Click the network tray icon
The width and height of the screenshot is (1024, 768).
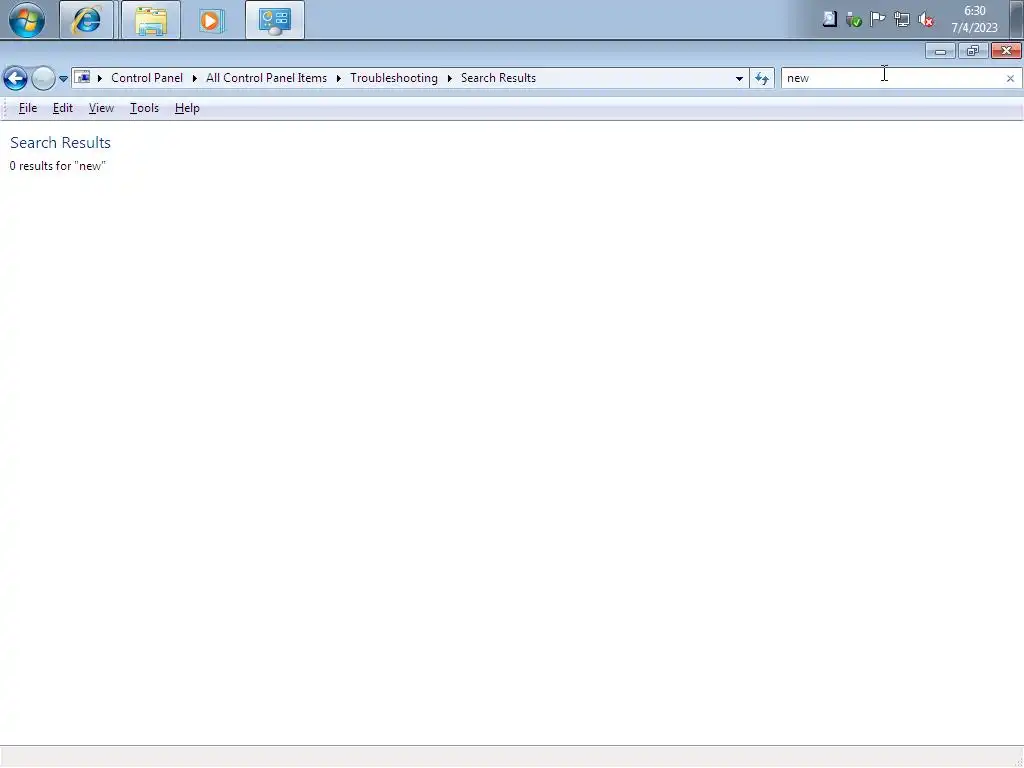[902, 20]
